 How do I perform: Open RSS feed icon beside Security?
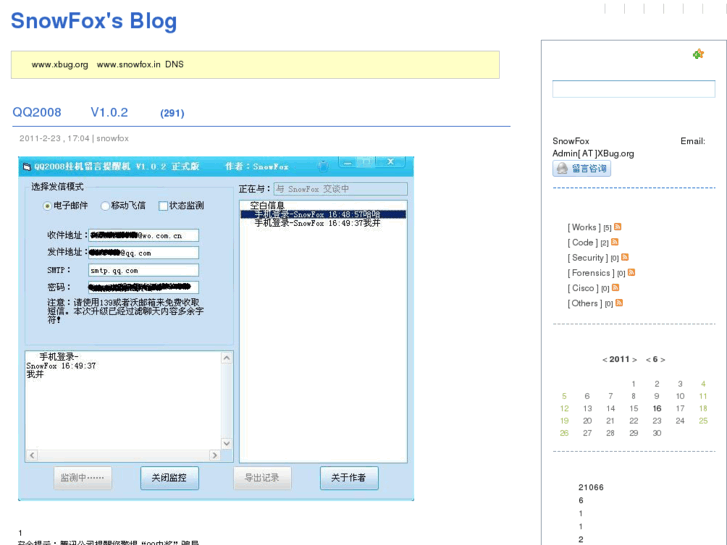click(x=625, y=257)
